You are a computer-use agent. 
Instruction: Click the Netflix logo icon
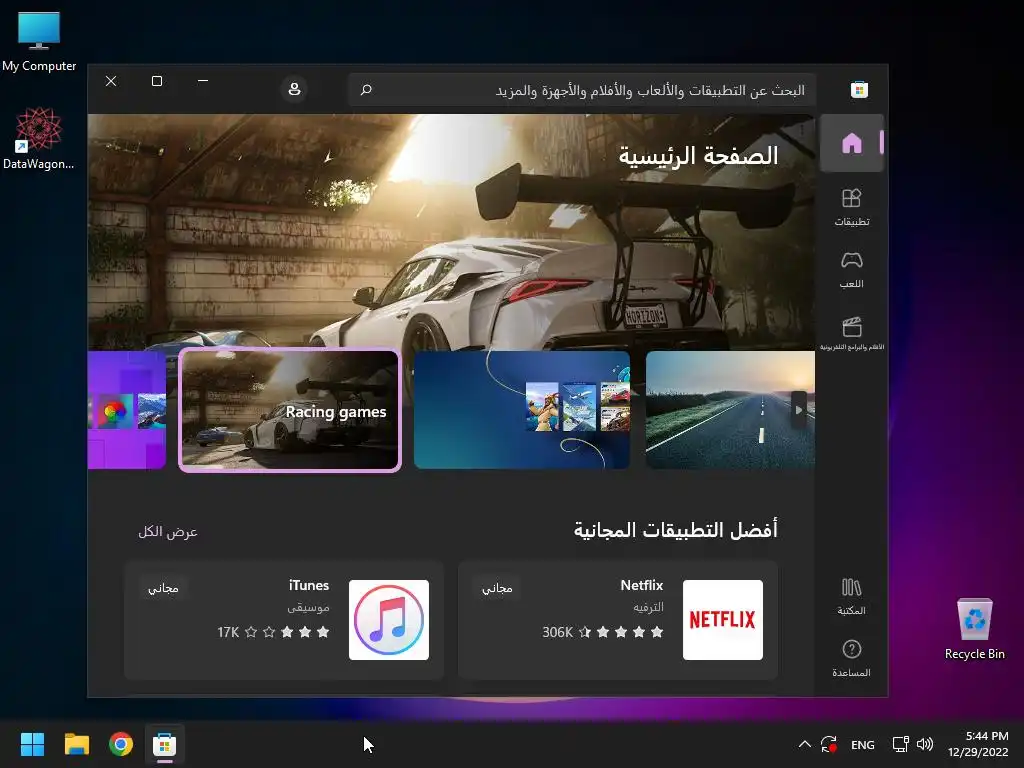723,620
